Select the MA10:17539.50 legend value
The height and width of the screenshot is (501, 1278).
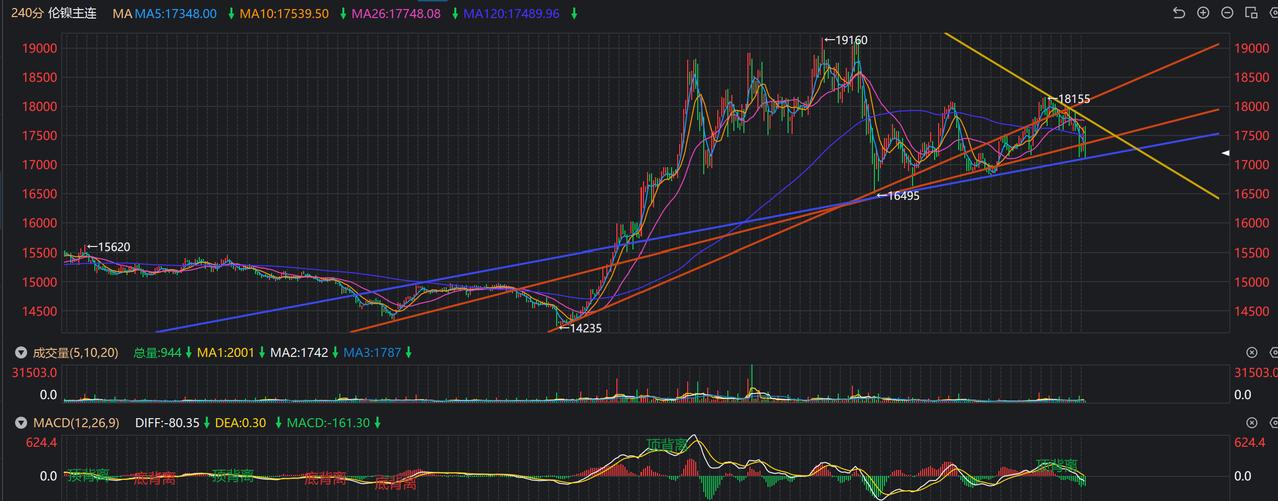coord(284,14)
